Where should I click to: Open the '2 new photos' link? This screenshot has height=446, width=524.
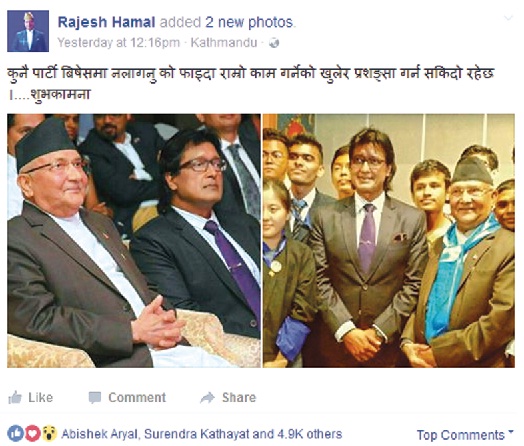click(249, 22)
